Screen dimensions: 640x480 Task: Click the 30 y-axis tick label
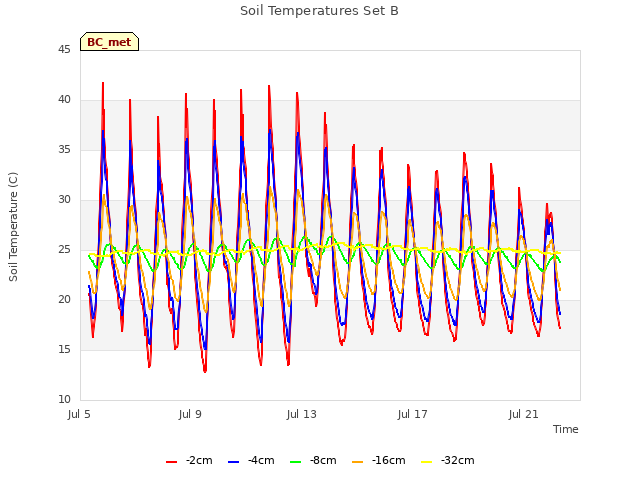coord(64,200)
